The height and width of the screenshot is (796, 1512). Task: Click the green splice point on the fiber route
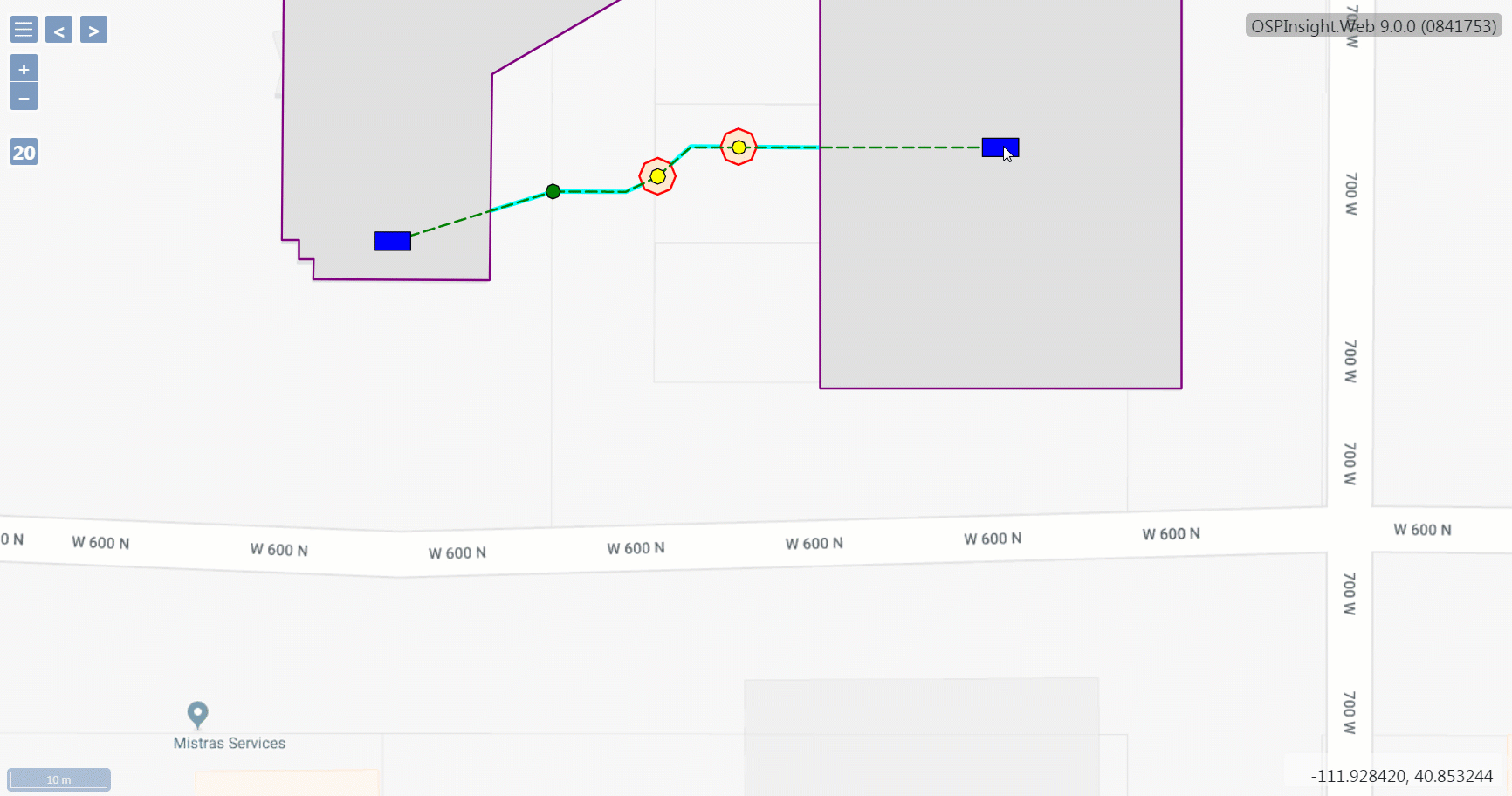click(x=552, y=190)
